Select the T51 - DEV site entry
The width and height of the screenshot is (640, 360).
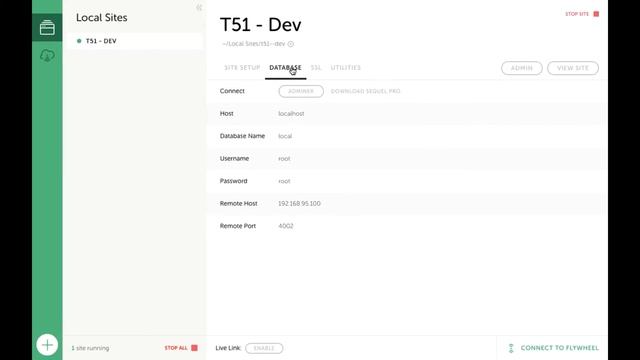(x=133, y=41)
